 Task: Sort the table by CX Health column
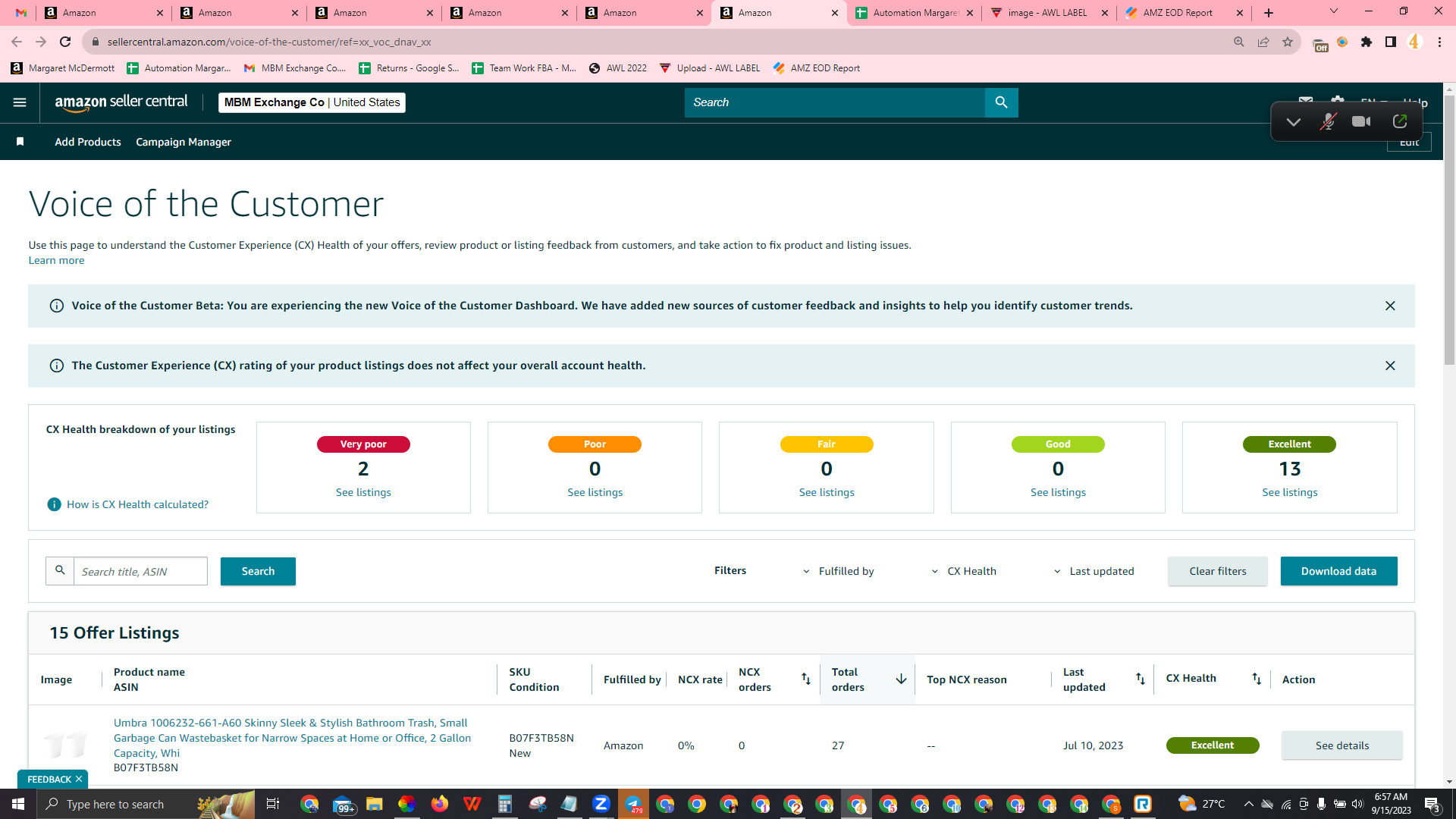pos(1257,679)
